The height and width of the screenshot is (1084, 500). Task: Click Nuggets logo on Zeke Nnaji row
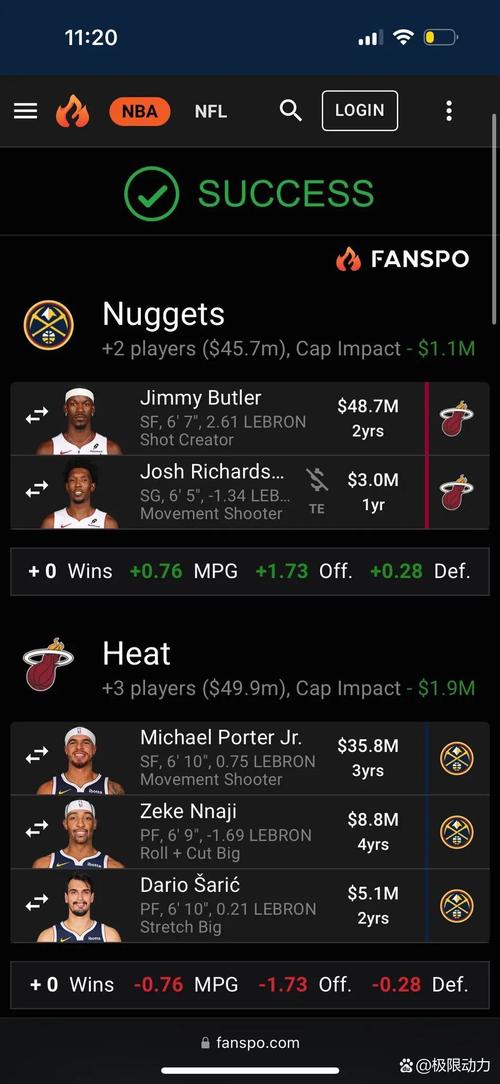click(x=457, y=832)
